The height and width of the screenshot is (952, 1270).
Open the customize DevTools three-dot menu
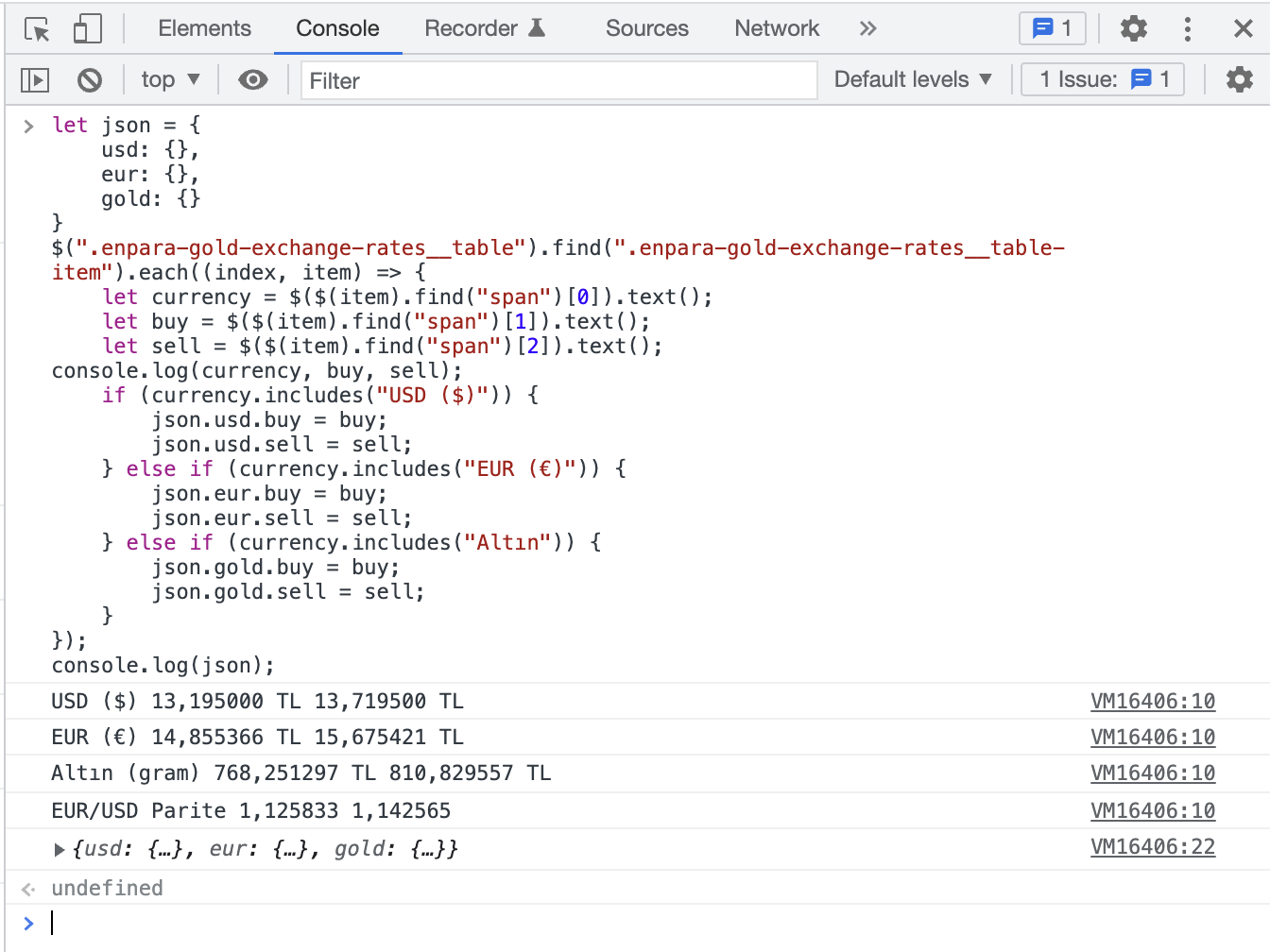coord(1188,28)
